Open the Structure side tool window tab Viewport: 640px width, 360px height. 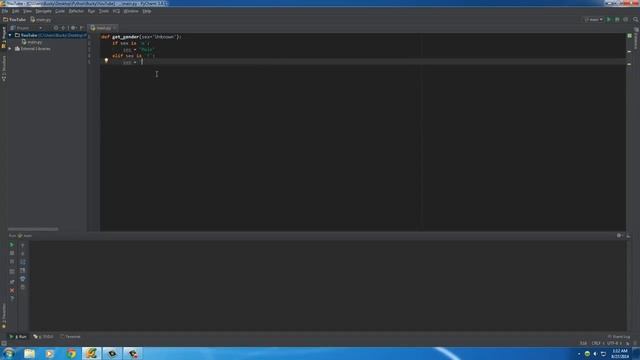pyautogui.click(x=4, y=69)
